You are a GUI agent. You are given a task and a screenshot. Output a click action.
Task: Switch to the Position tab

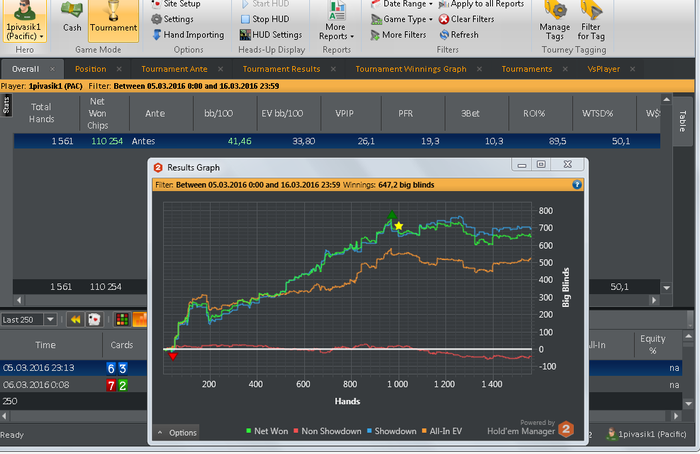coord(91,69)
